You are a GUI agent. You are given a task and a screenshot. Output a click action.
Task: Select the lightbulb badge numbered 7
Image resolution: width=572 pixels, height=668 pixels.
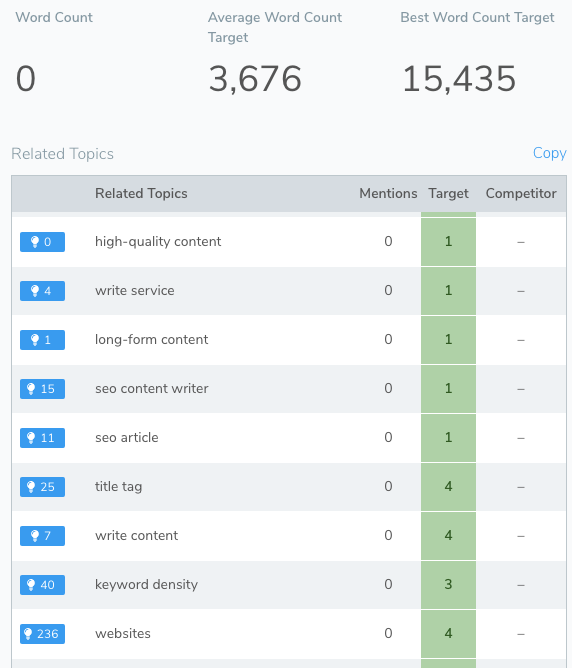click(42, 536)
